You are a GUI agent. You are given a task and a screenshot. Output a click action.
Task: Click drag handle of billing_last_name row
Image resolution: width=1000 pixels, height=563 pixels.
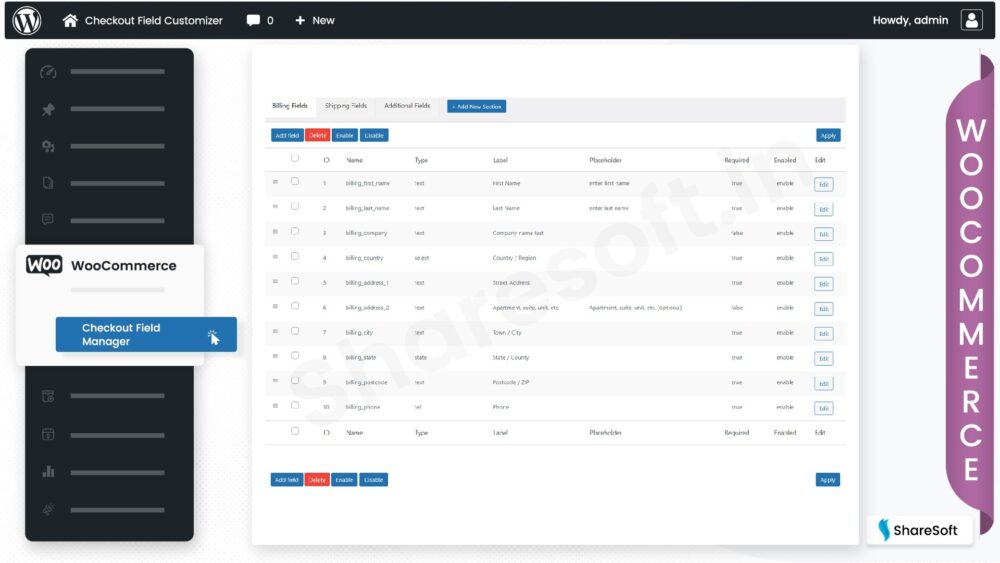pyautogui.click(x=276, y=207)
